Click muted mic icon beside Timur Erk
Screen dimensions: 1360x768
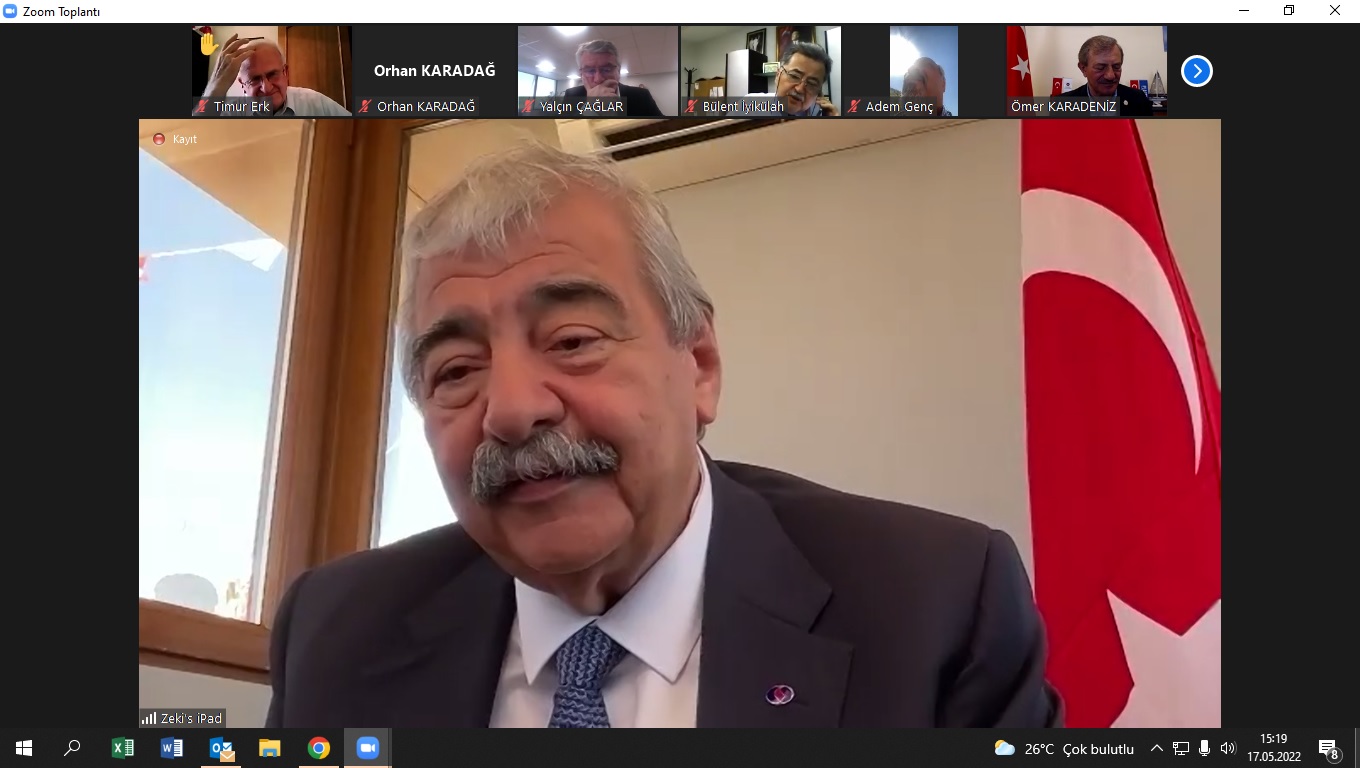(202, 107)
